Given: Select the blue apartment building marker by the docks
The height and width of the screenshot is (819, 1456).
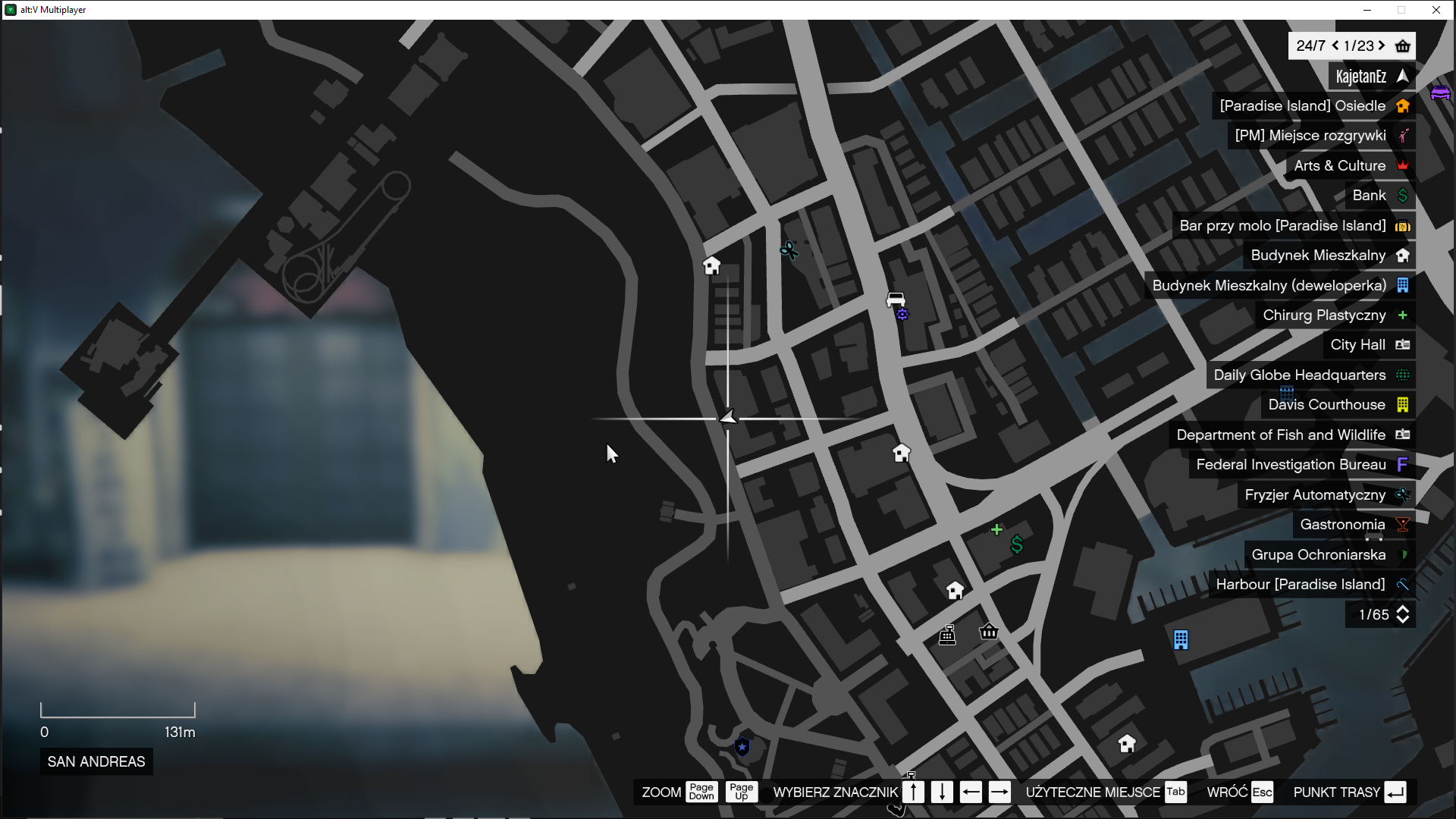Looking at the screenshot, I should [1181, 640].
